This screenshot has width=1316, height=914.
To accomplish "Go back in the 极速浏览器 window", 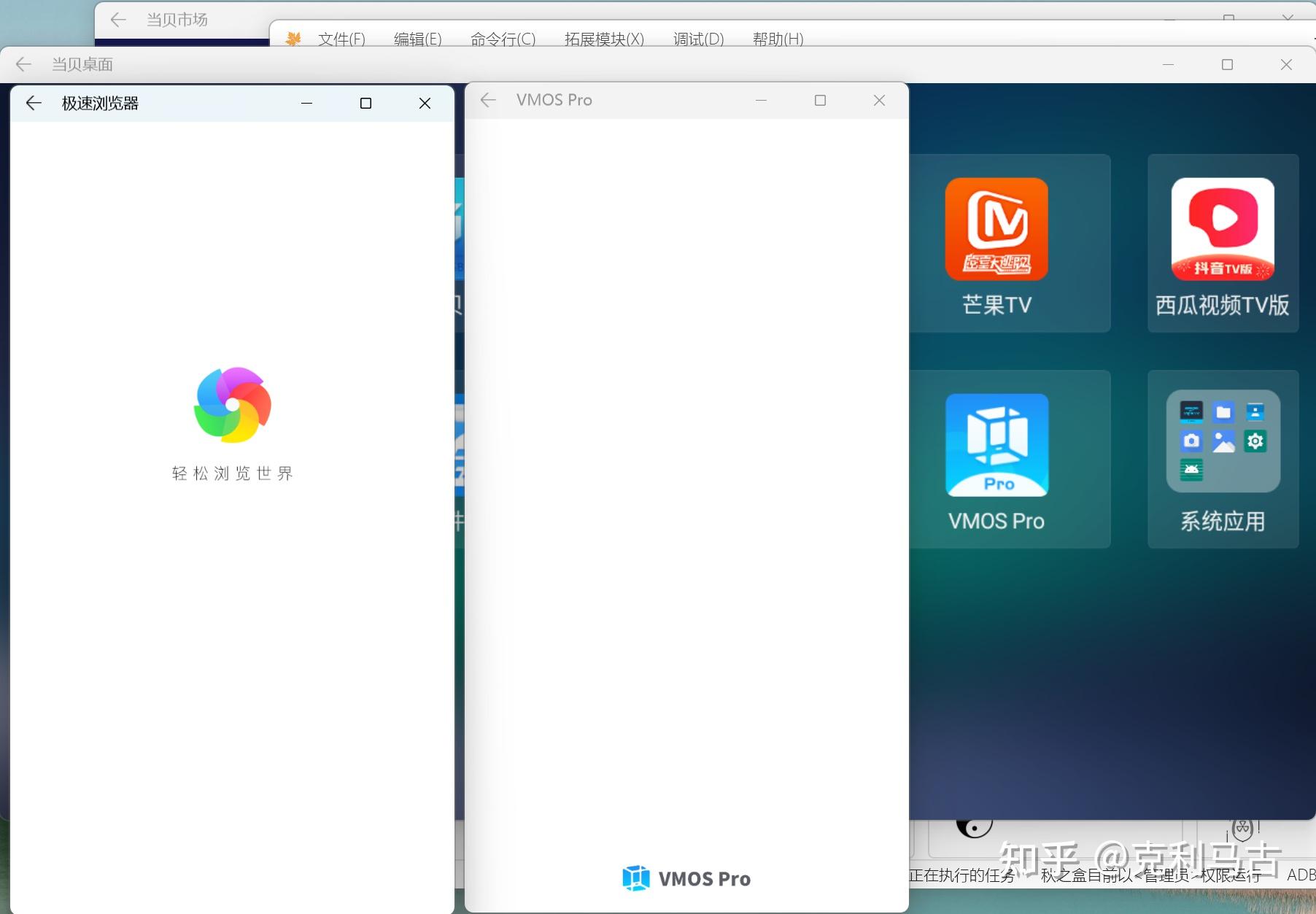I will pyautogui.click(x=34, y=104).
